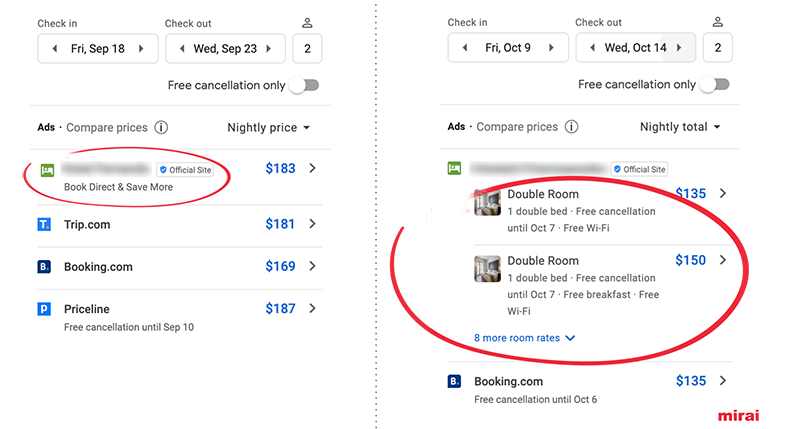Click the Booking.com icon in left panel
The image size is (800, 429).
pyautogui.click(x=45, y=267)
